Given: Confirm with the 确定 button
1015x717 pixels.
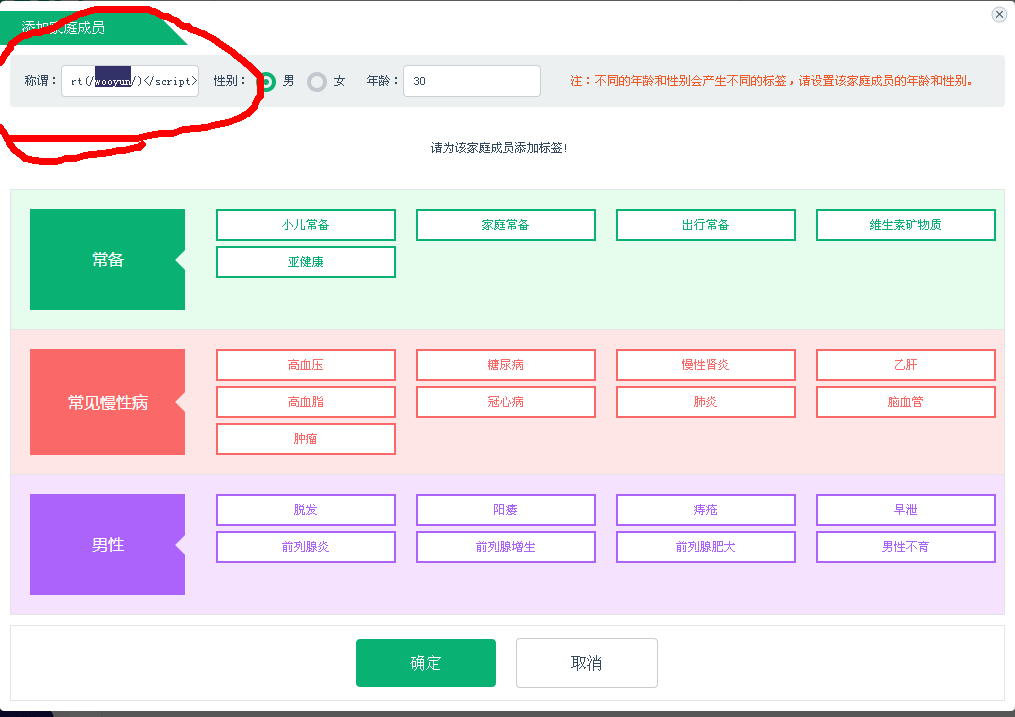Looking at the screenshot, I should [x=426, y=663].
